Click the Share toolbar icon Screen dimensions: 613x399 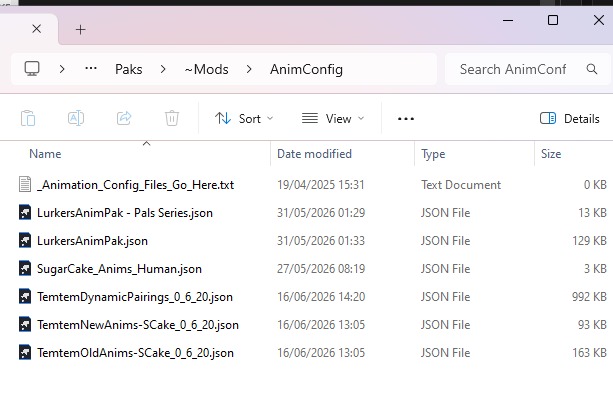tap(124, 118)
